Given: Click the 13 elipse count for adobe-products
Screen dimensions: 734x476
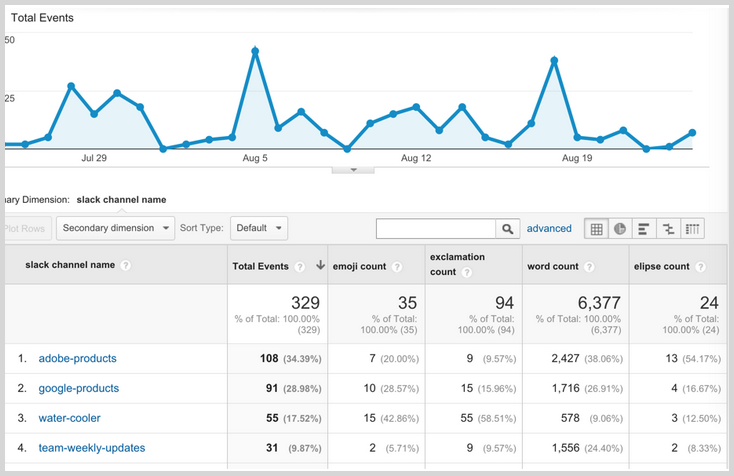Looking at the screenshot, I should 672,359.
